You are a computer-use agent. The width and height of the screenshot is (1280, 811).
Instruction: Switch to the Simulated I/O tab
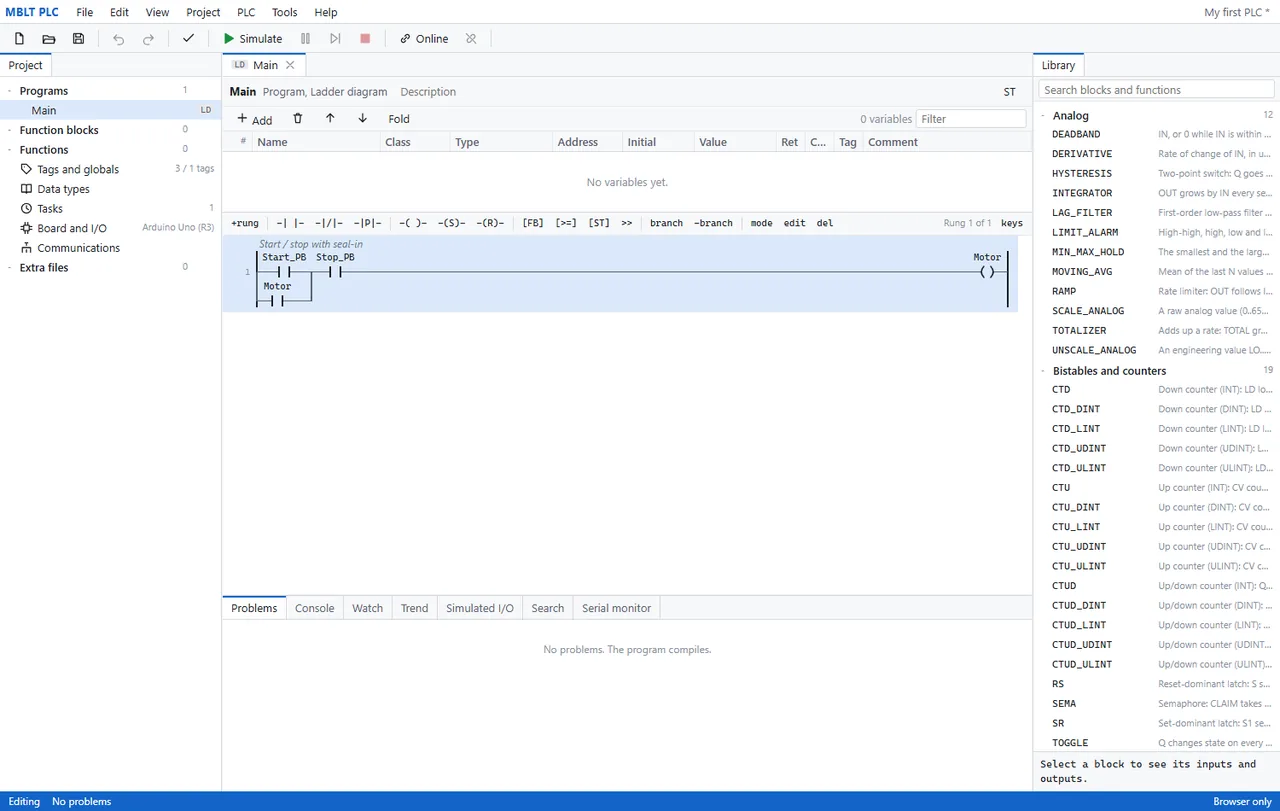click(x=480, y=608)
